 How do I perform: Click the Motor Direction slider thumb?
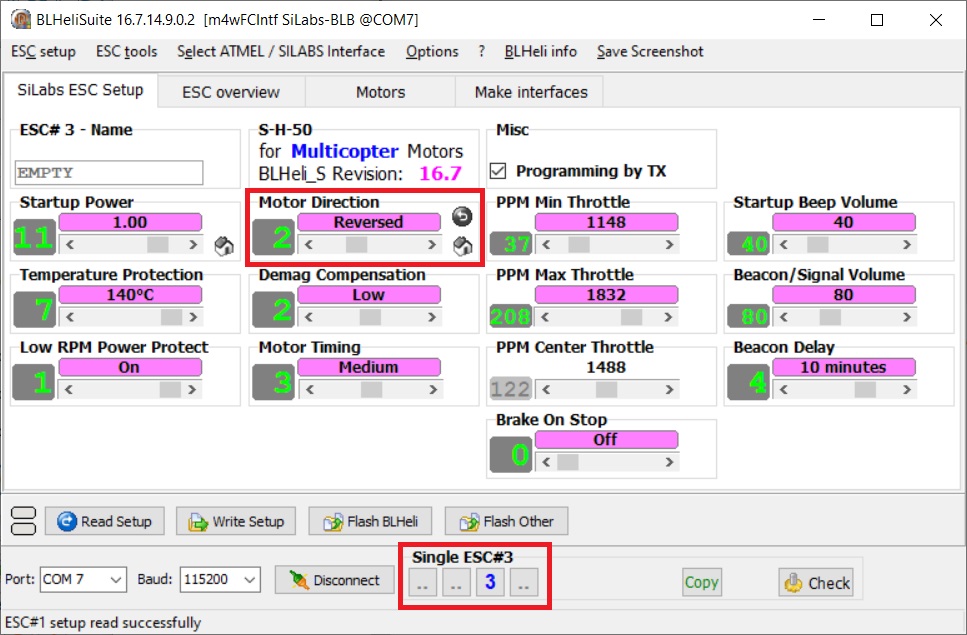coord(356,245)
